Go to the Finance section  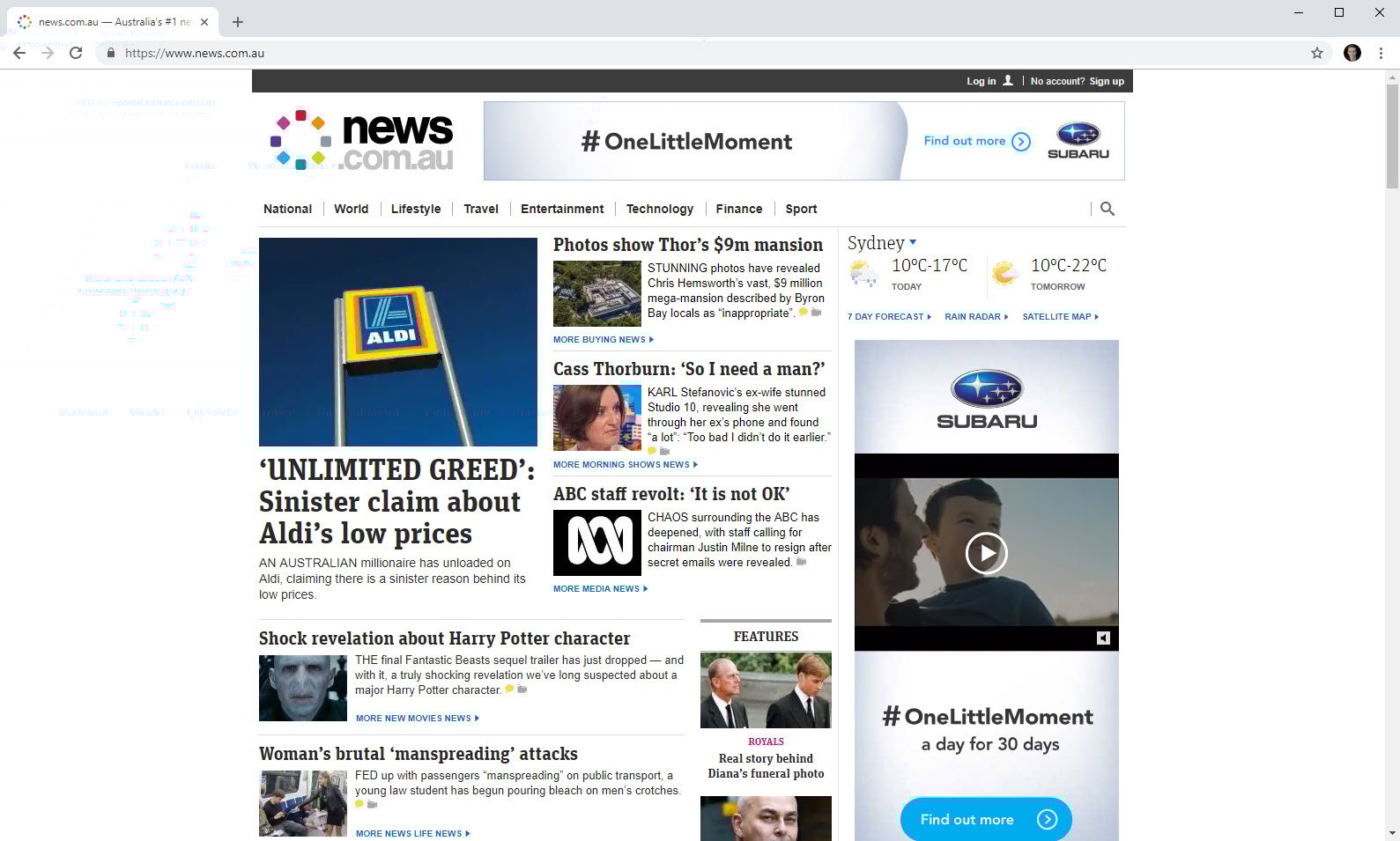[x=739, y=209]
